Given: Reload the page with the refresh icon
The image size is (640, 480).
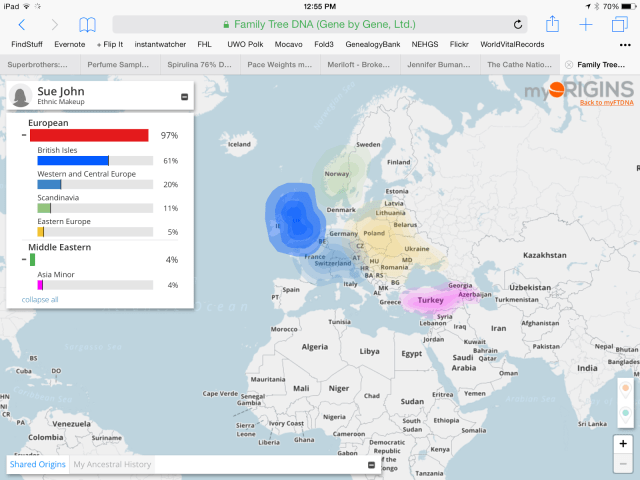Looking at the screenshot, I should click(518, 24).
